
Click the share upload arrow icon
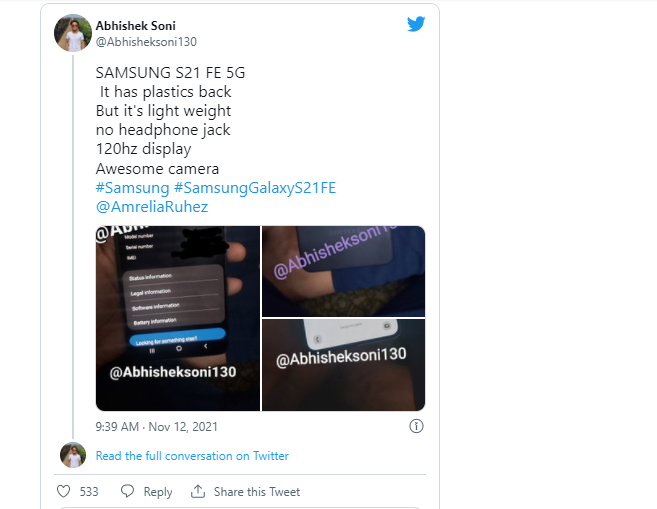[198, 491]
